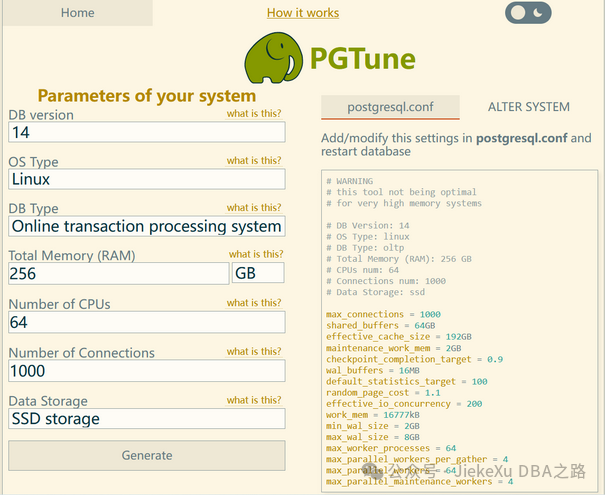The width and height of the screenshot is (605, 495).
Task: Switch to the ALTER SYSTEM tab
Action: [x=529, y=107]
